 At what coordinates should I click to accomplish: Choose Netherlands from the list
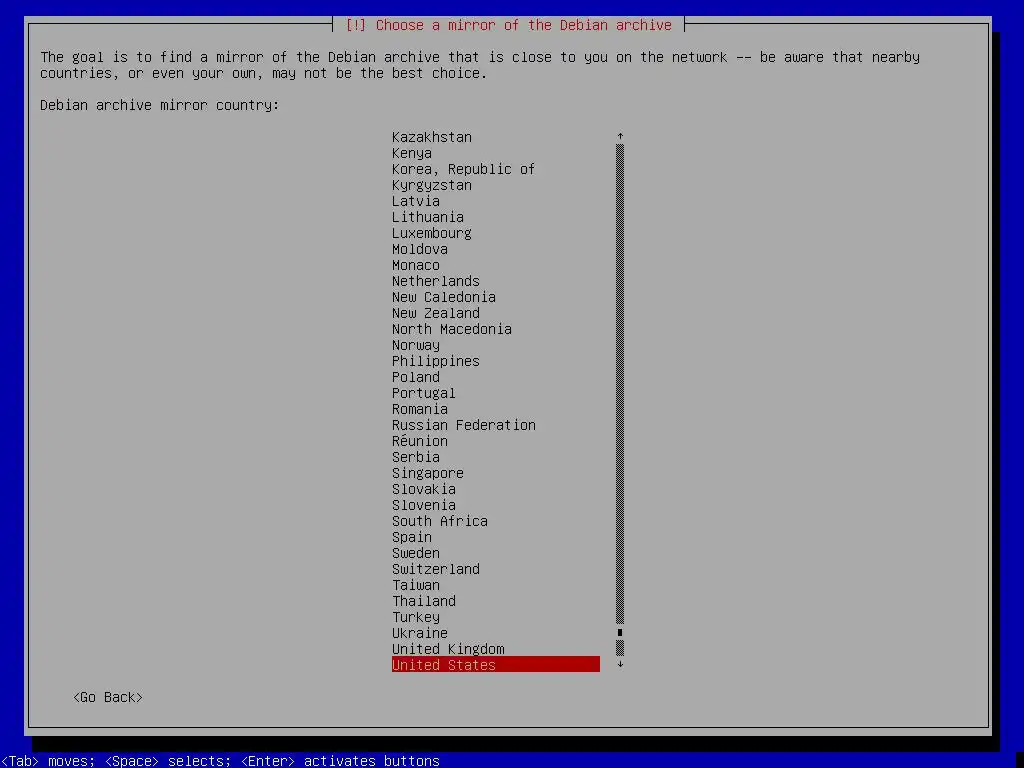[x=436, y=281]
